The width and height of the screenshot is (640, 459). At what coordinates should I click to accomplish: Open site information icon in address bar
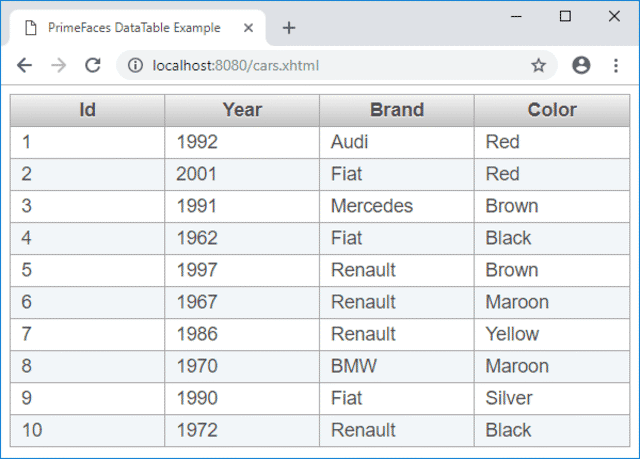pyautogui.click(x=135, y=65)
